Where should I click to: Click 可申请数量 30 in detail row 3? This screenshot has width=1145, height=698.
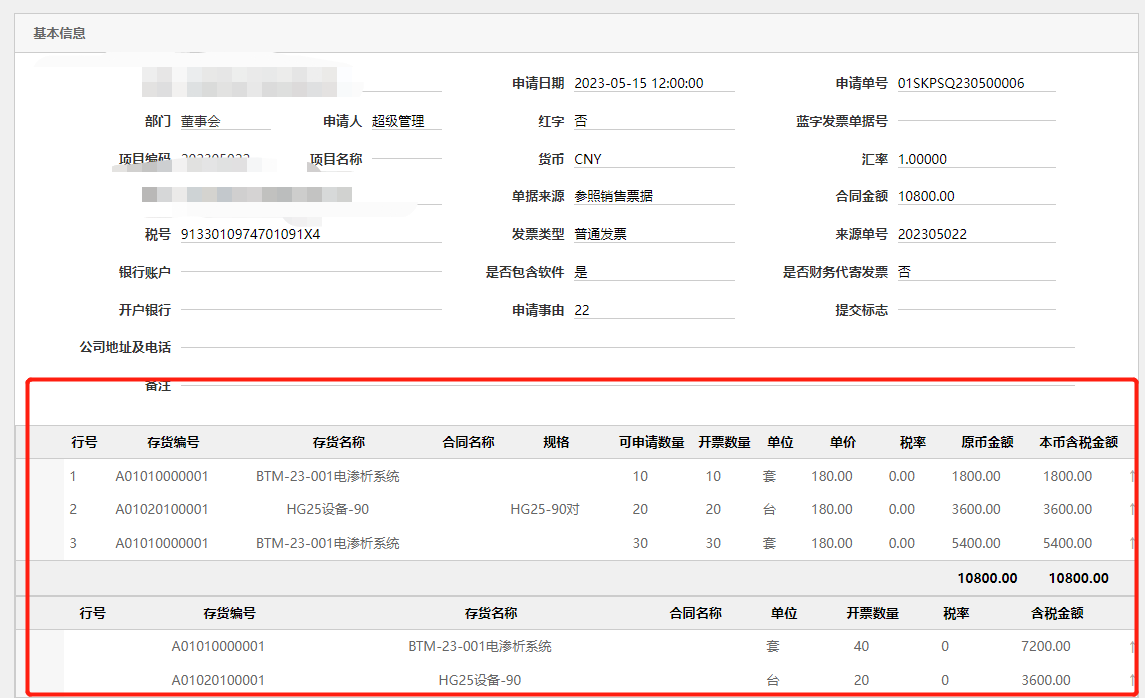(640, 543)
